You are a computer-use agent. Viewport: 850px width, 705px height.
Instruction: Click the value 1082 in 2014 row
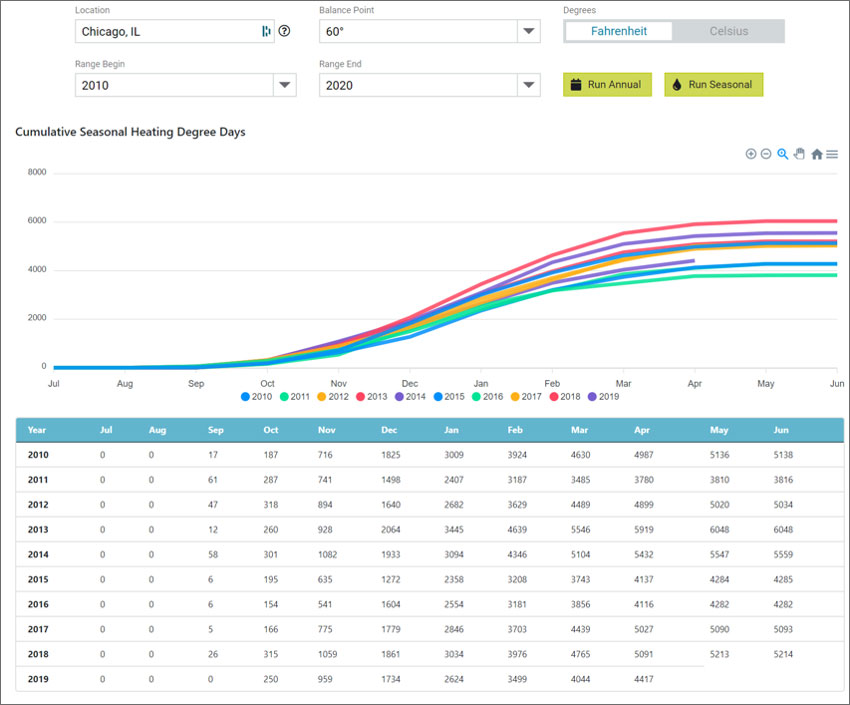[x=327, y=555]
